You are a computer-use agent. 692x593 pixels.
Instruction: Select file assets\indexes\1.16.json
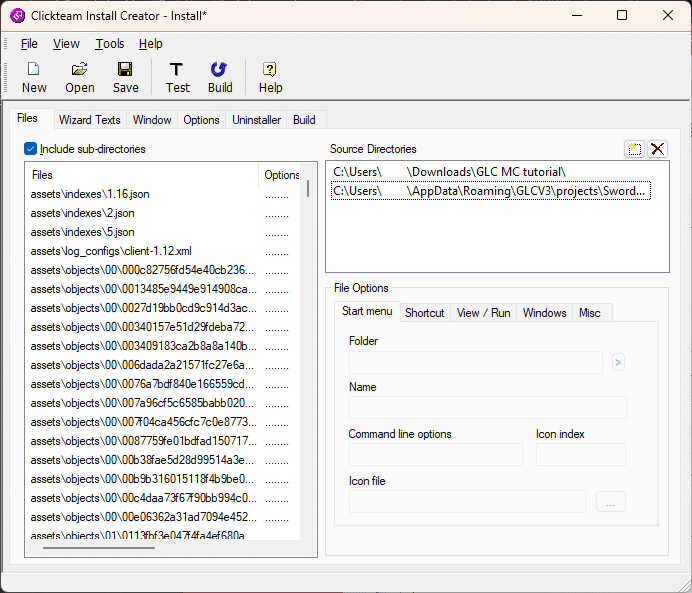[x=90, y=194]
